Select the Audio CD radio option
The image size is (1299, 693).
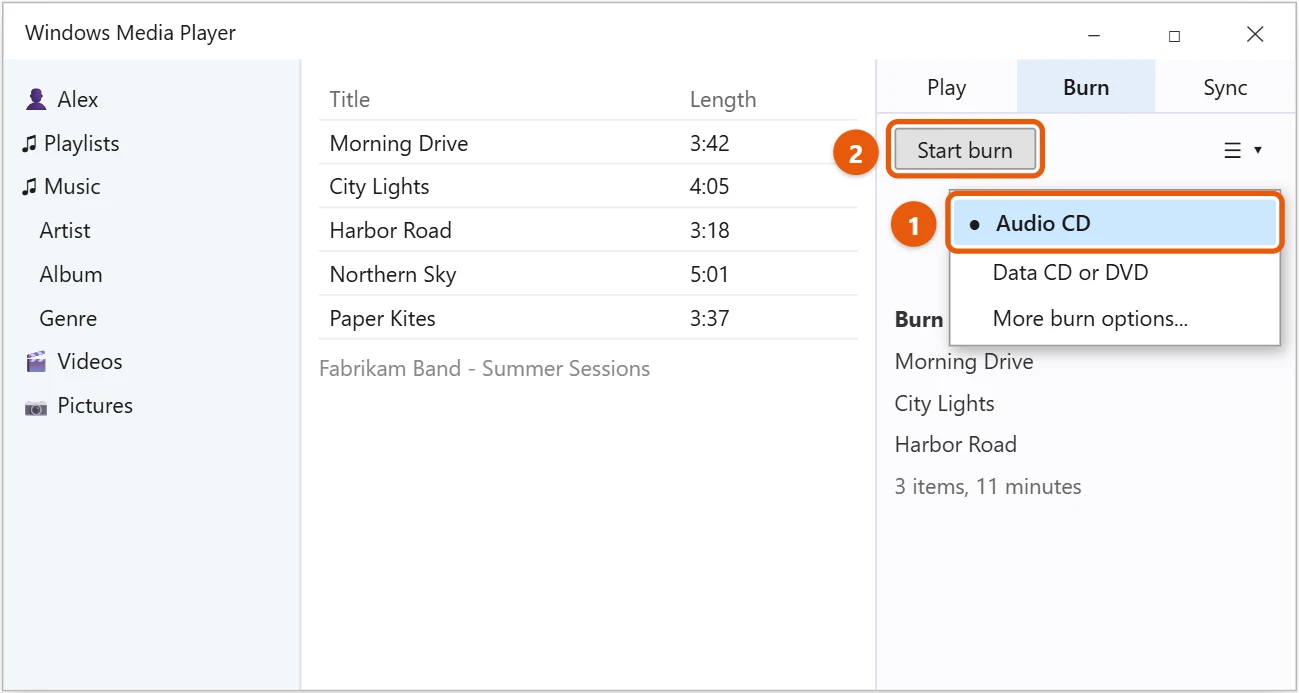(1115, 223)
